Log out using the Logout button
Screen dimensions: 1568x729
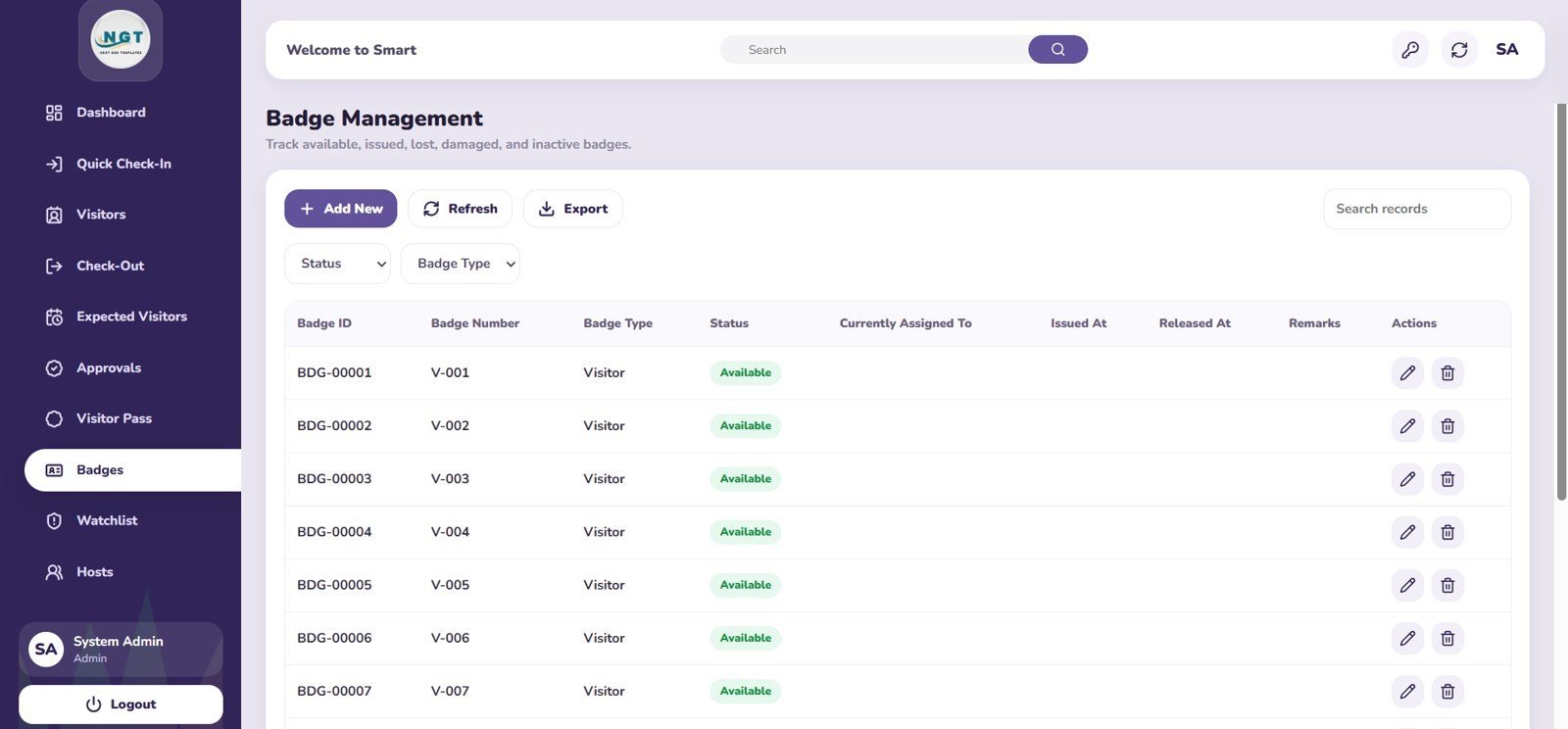tap(121, 705)
